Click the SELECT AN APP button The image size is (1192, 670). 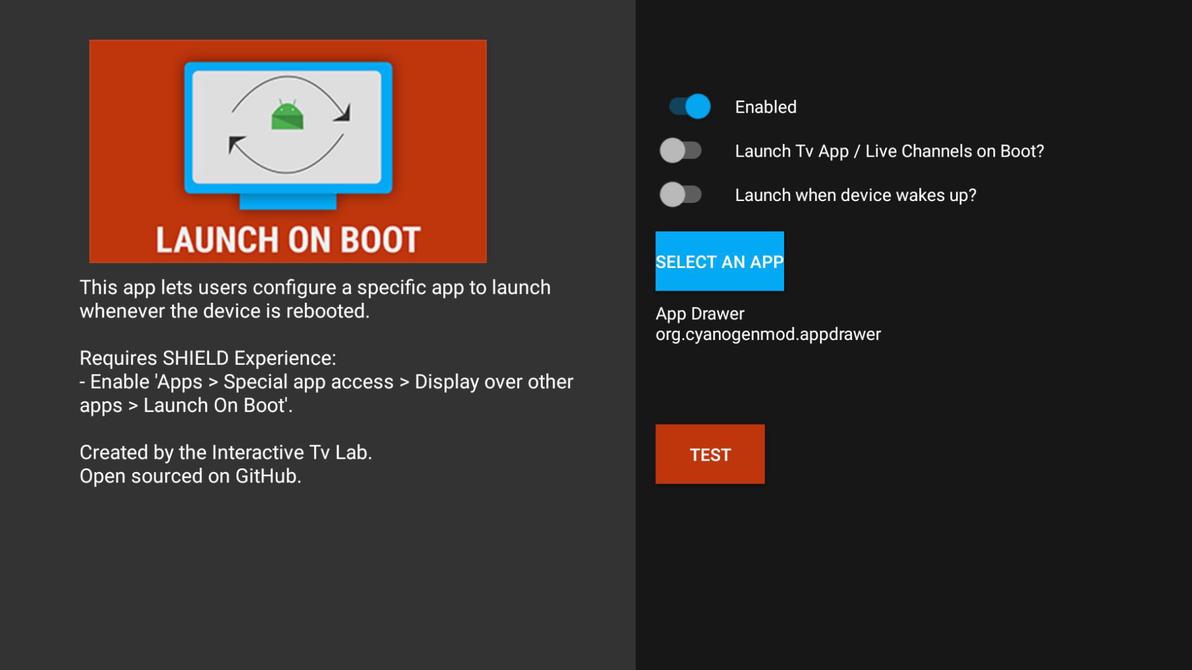point(719,261)
